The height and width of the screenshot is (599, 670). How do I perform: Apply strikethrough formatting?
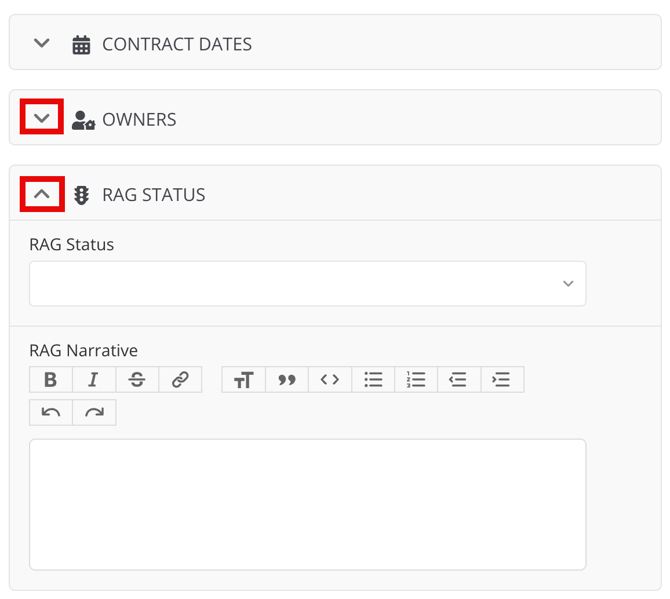137,379
